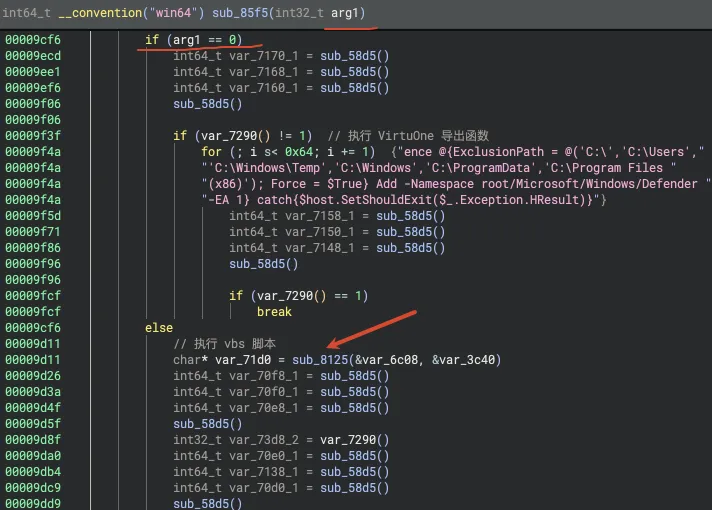Click address 00009d4f in the gutter
Viewport: 712px width, 510px height.
(33, 407)
